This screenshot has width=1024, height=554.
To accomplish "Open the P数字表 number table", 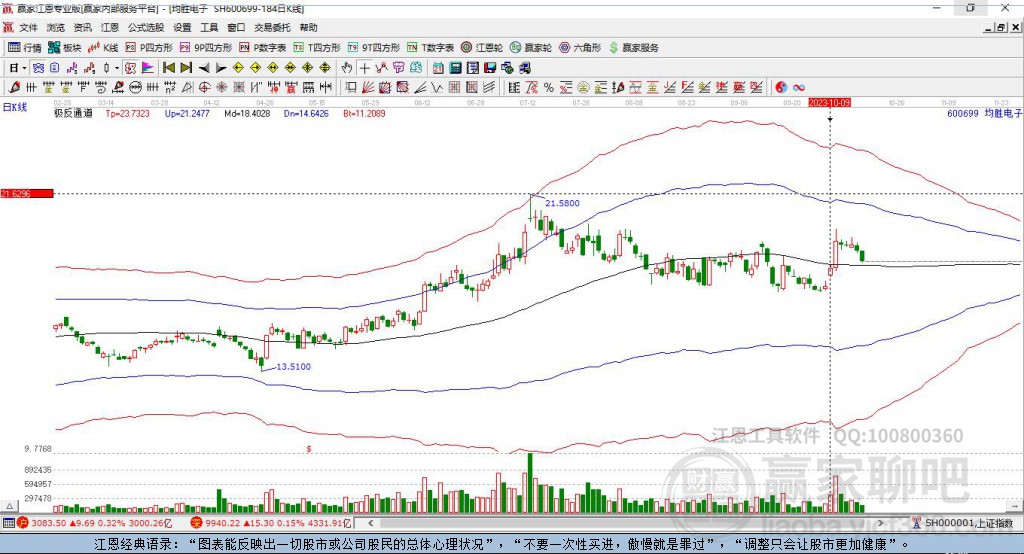I will (x=263, y=48).
